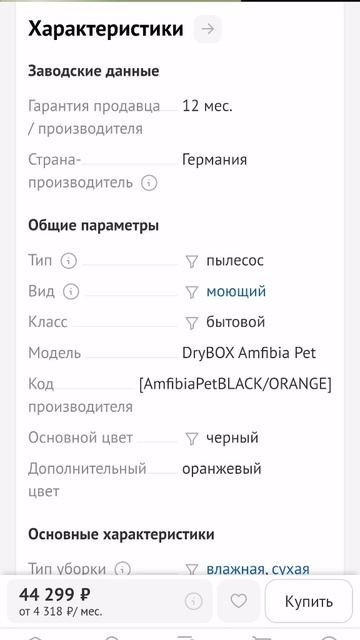Follow the влажная, сухая link
The width and height of the screenshot is (360, 640).
click(258, 569)
